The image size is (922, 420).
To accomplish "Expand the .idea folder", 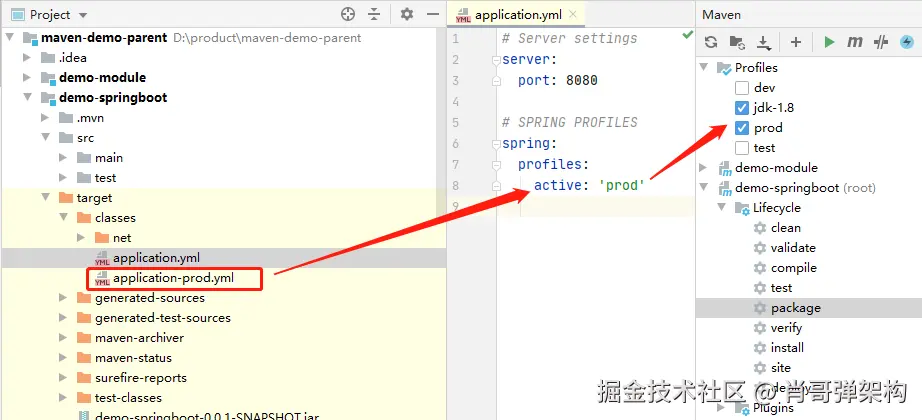I will click(x=27, y=58).
